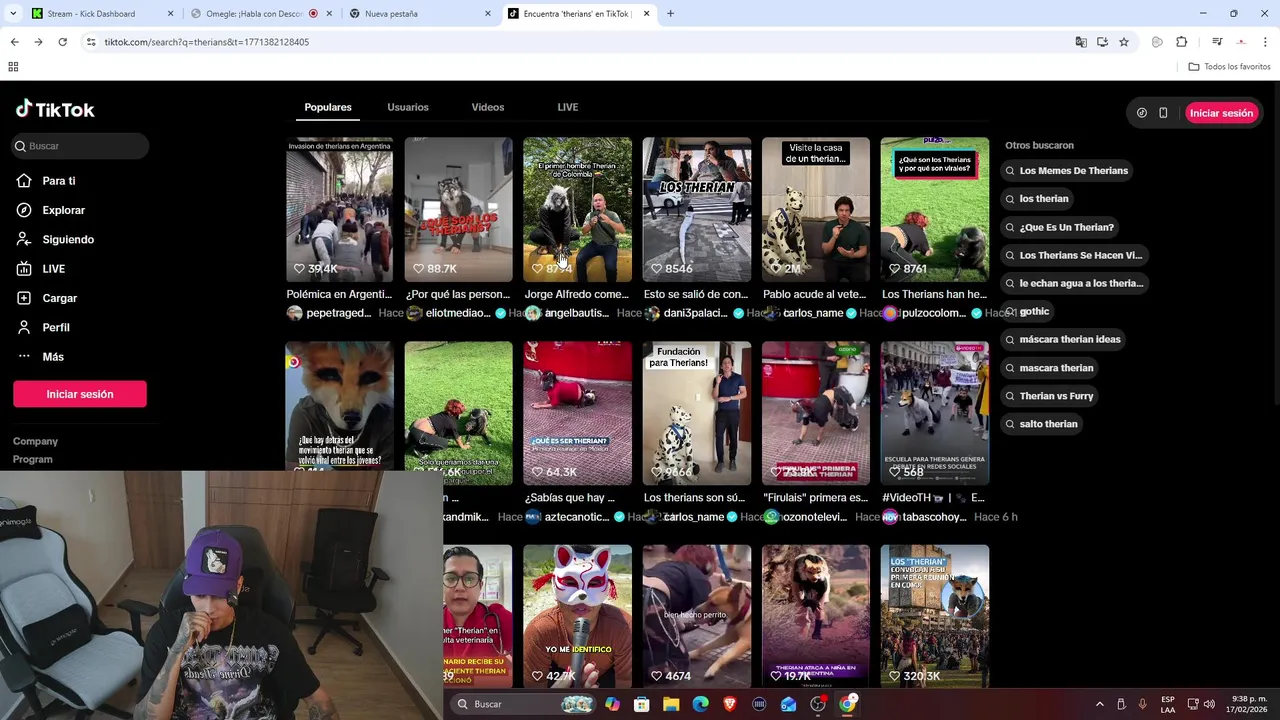This screenshot has height=720, width=1280.
Task: Open the pulzocolom... author profile
Action: pos(934,313)
